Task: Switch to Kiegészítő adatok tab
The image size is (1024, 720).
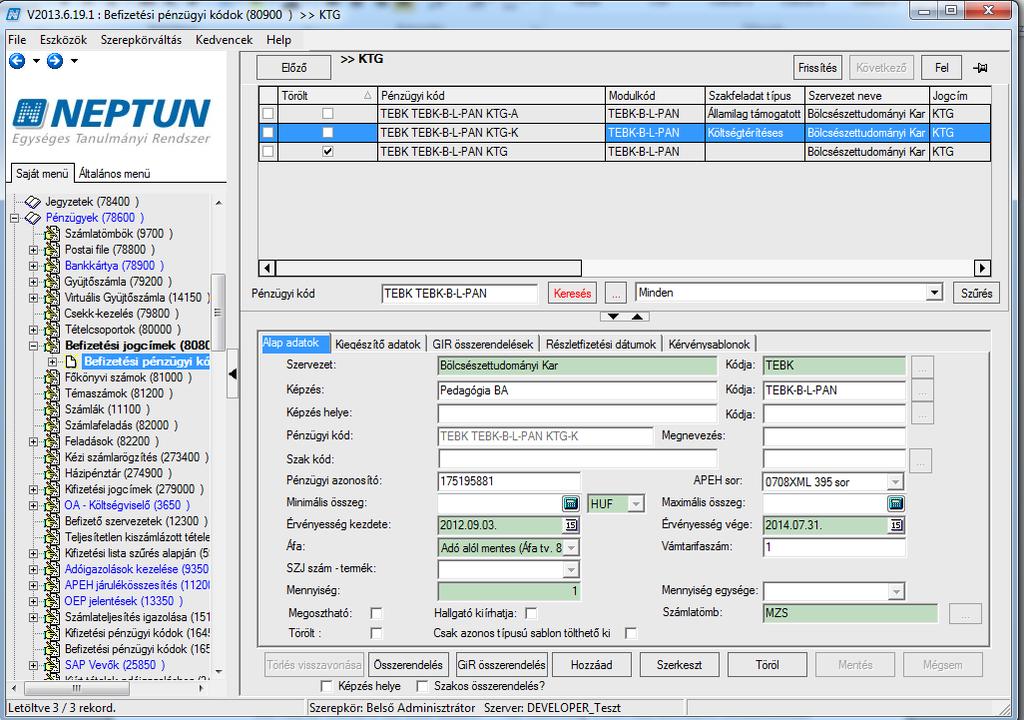Action: pyautogui.click(x=377, y=344)
